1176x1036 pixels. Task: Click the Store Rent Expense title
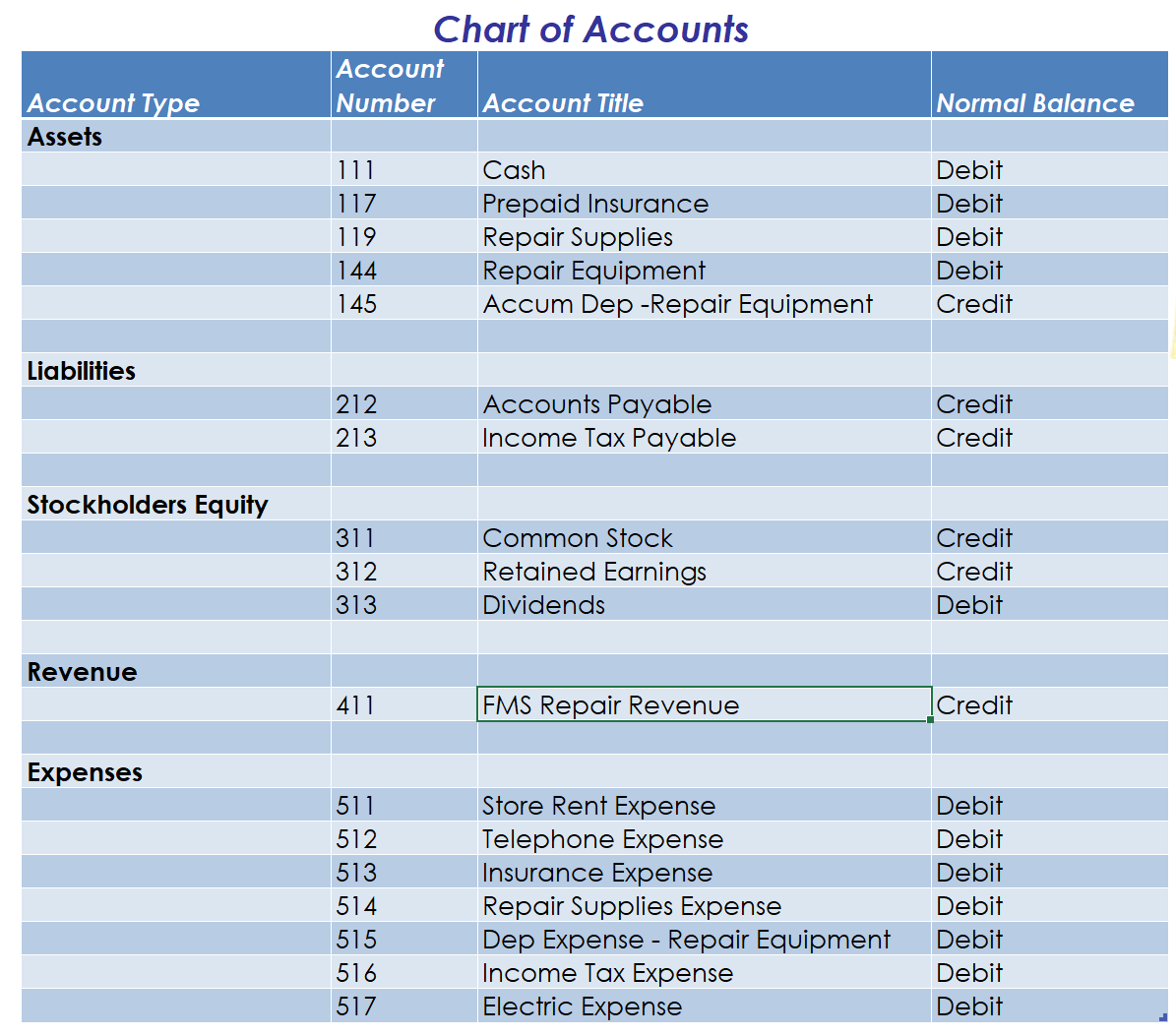click(x=598, y=806)
